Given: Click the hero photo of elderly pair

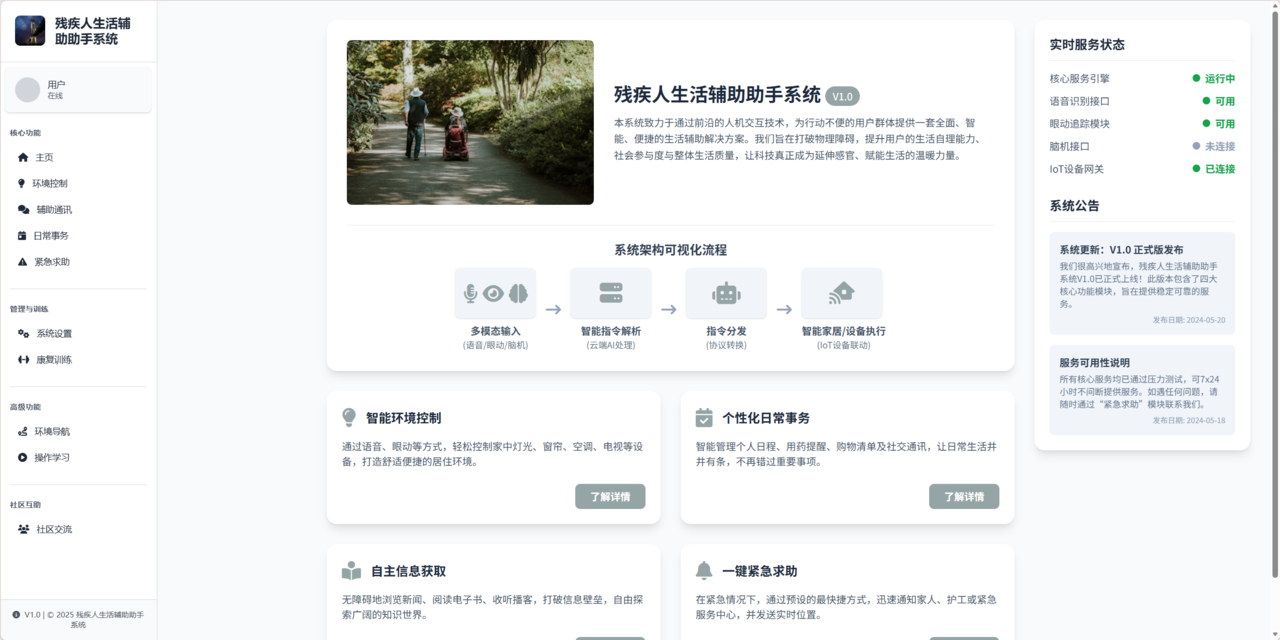Looking at the screenshot, I should 470,122.
